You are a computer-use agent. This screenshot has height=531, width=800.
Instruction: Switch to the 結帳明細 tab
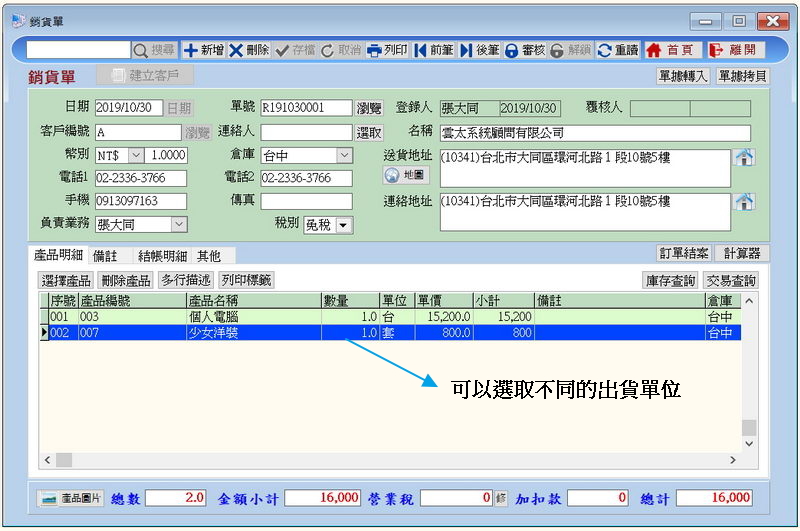pos(161,256)
